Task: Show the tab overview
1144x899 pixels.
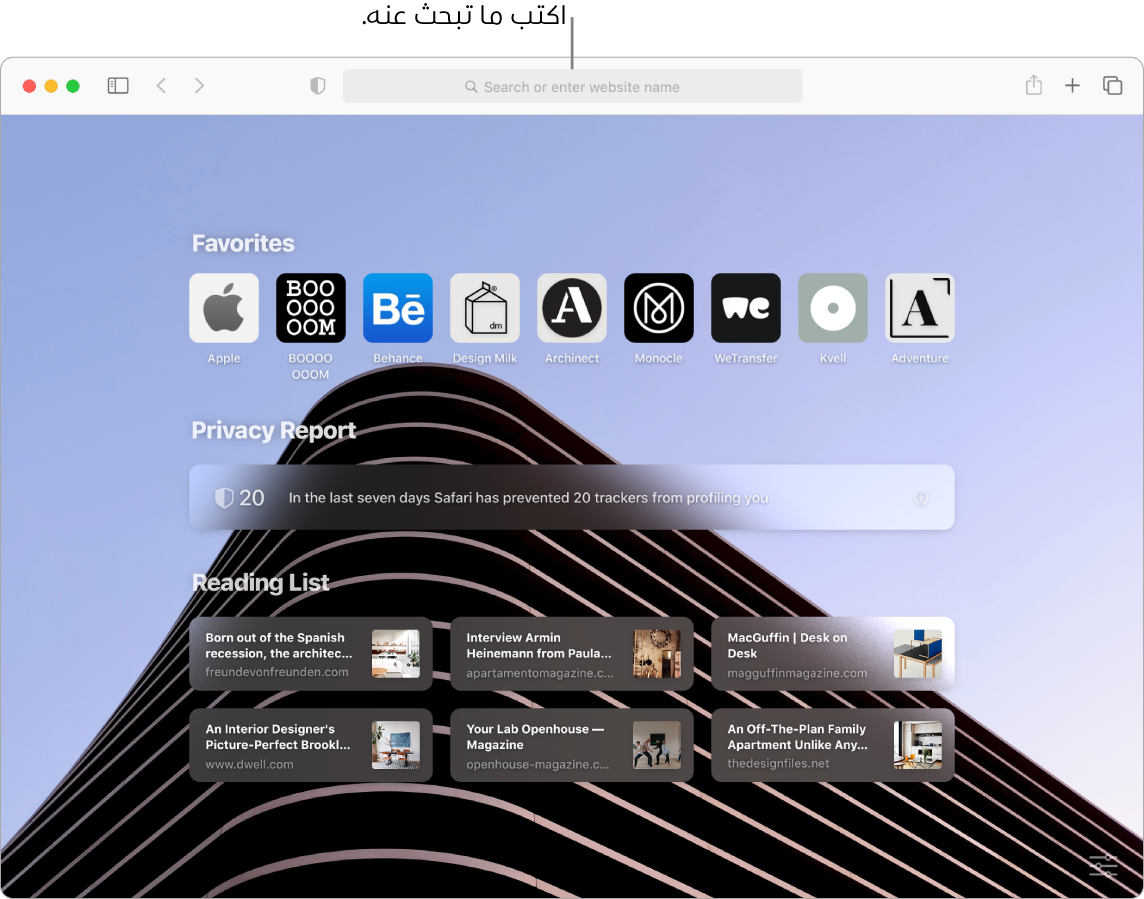Action: coord(1112,86)
